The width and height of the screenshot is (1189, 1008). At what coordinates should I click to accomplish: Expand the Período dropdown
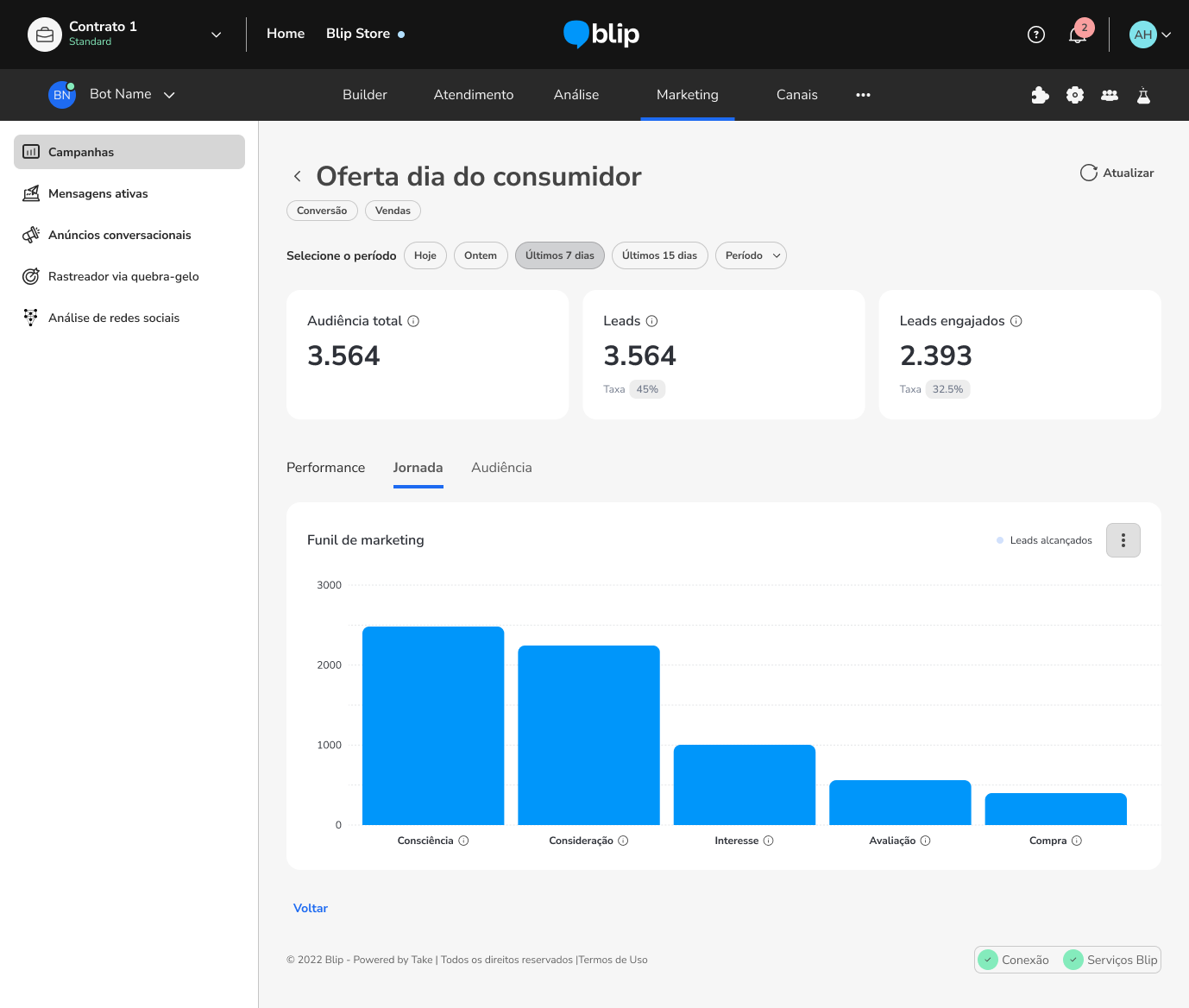coord(750,255)
